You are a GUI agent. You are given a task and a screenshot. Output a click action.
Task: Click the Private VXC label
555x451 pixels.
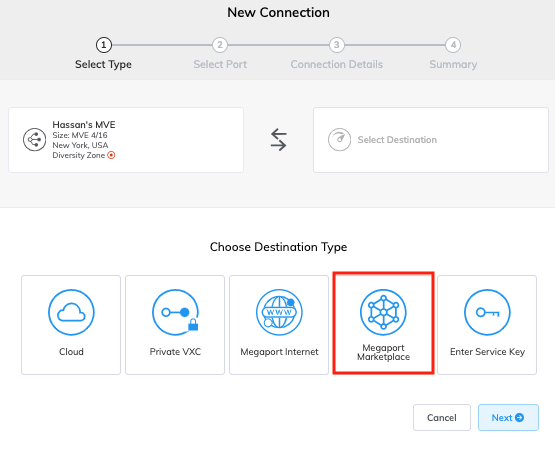click(175, 352)
